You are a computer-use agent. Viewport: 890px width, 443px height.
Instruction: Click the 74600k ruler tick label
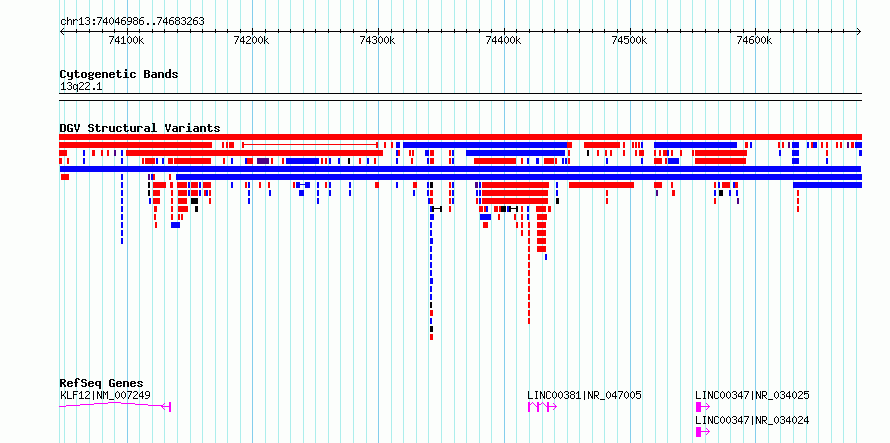(x=755, y=40)
